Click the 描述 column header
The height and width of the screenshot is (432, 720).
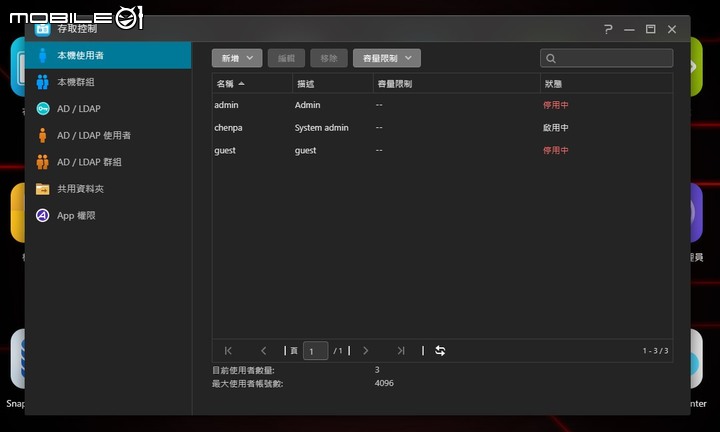click(x=333, y=84)
